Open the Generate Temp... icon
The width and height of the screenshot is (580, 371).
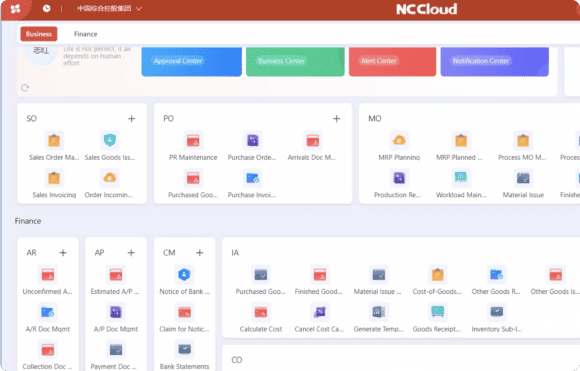point(379,312)
